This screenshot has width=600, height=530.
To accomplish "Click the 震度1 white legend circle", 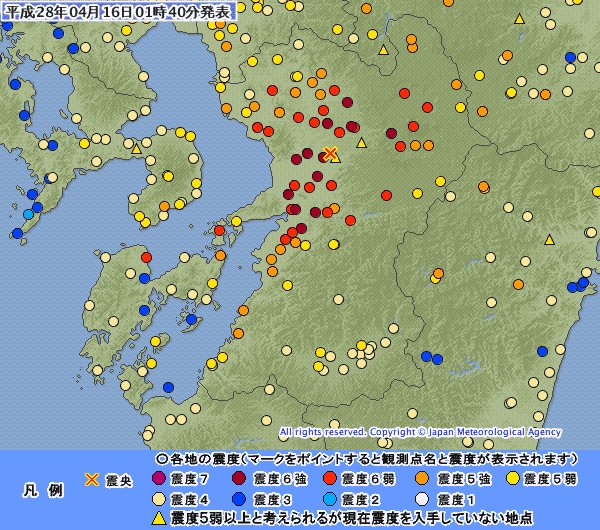I will [x=422, y=499].
